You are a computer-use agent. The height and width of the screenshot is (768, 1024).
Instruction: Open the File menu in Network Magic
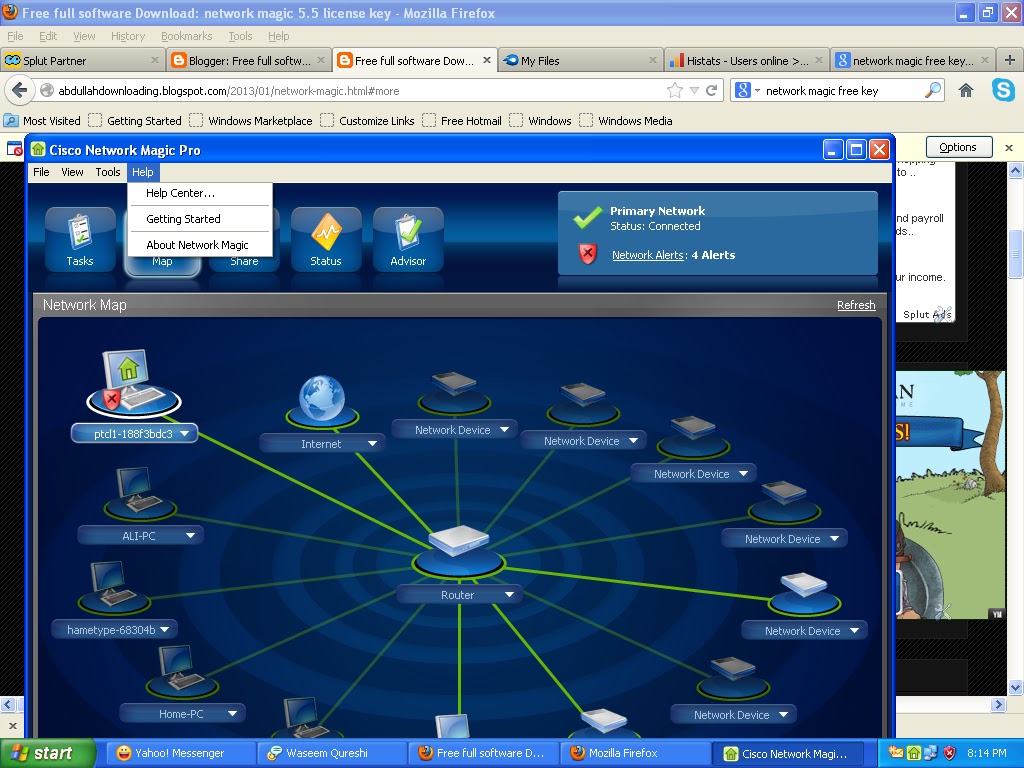(x=41, y=172)
